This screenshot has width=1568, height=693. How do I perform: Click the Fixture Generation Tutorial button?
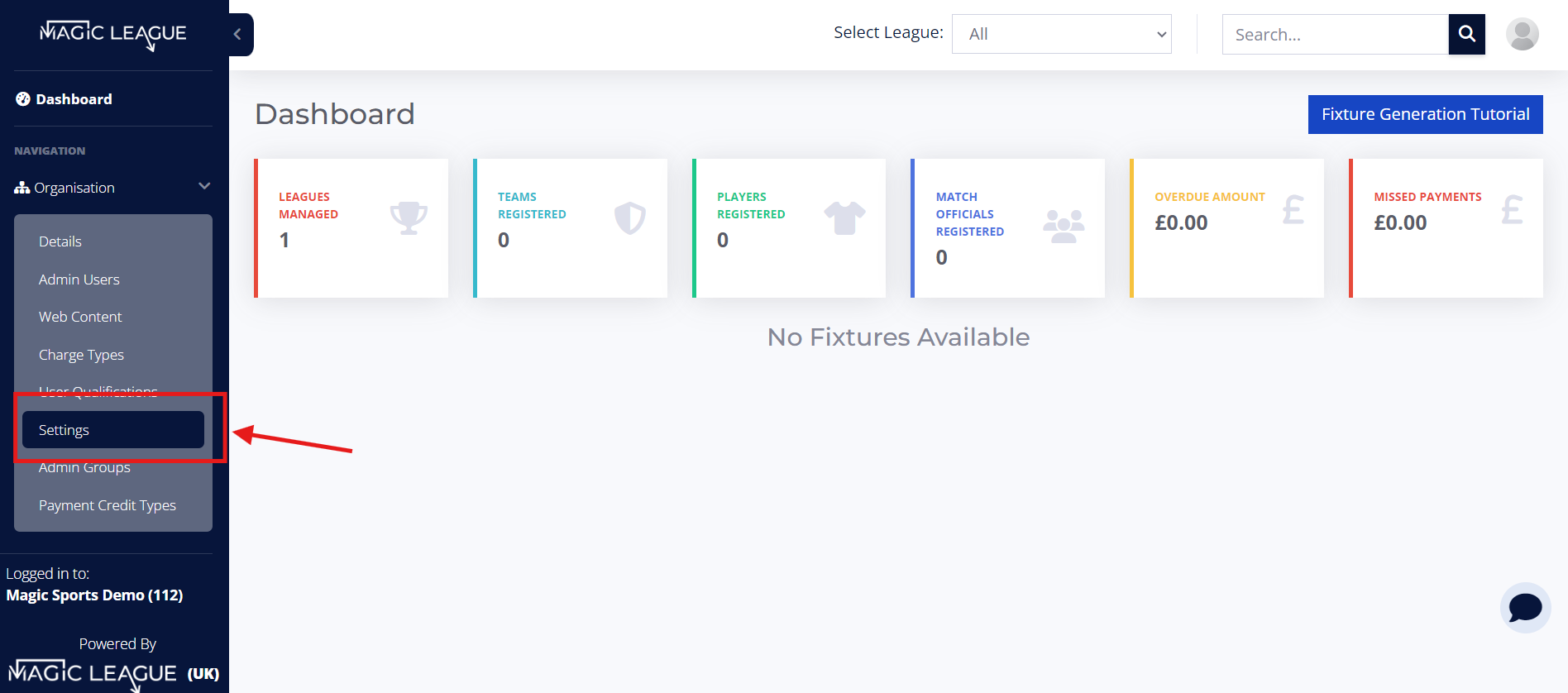[x=1425, y=114]
